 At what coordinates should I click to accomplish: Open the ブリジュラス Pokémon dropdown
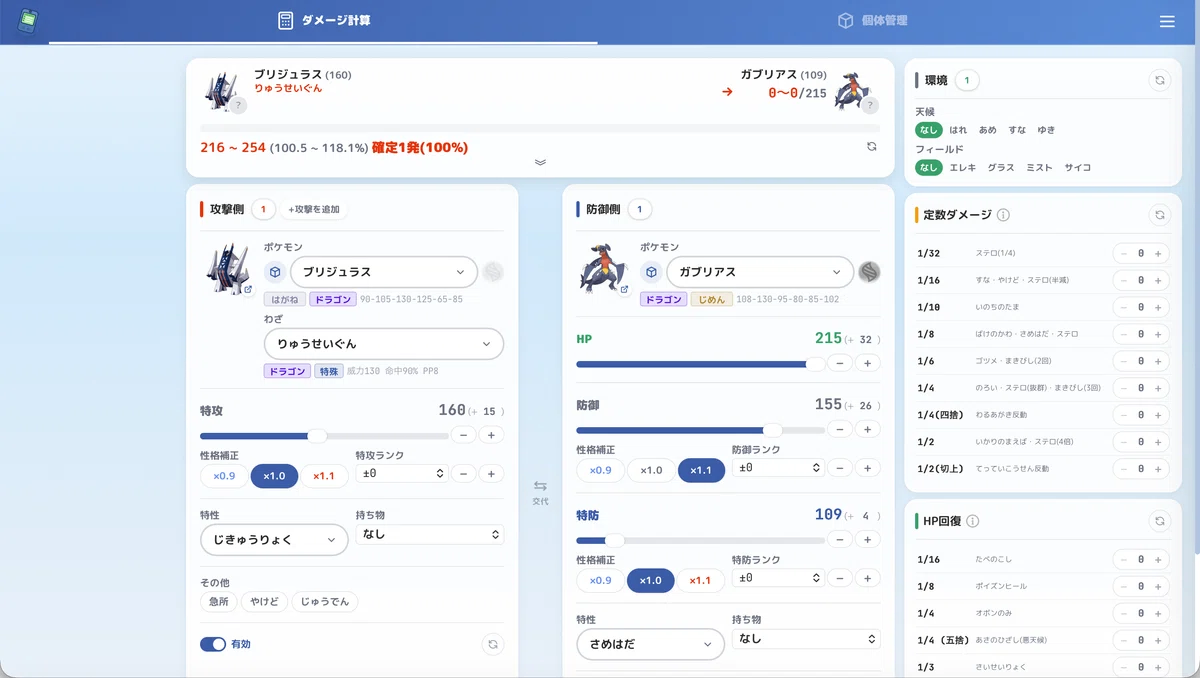point(384,272)
